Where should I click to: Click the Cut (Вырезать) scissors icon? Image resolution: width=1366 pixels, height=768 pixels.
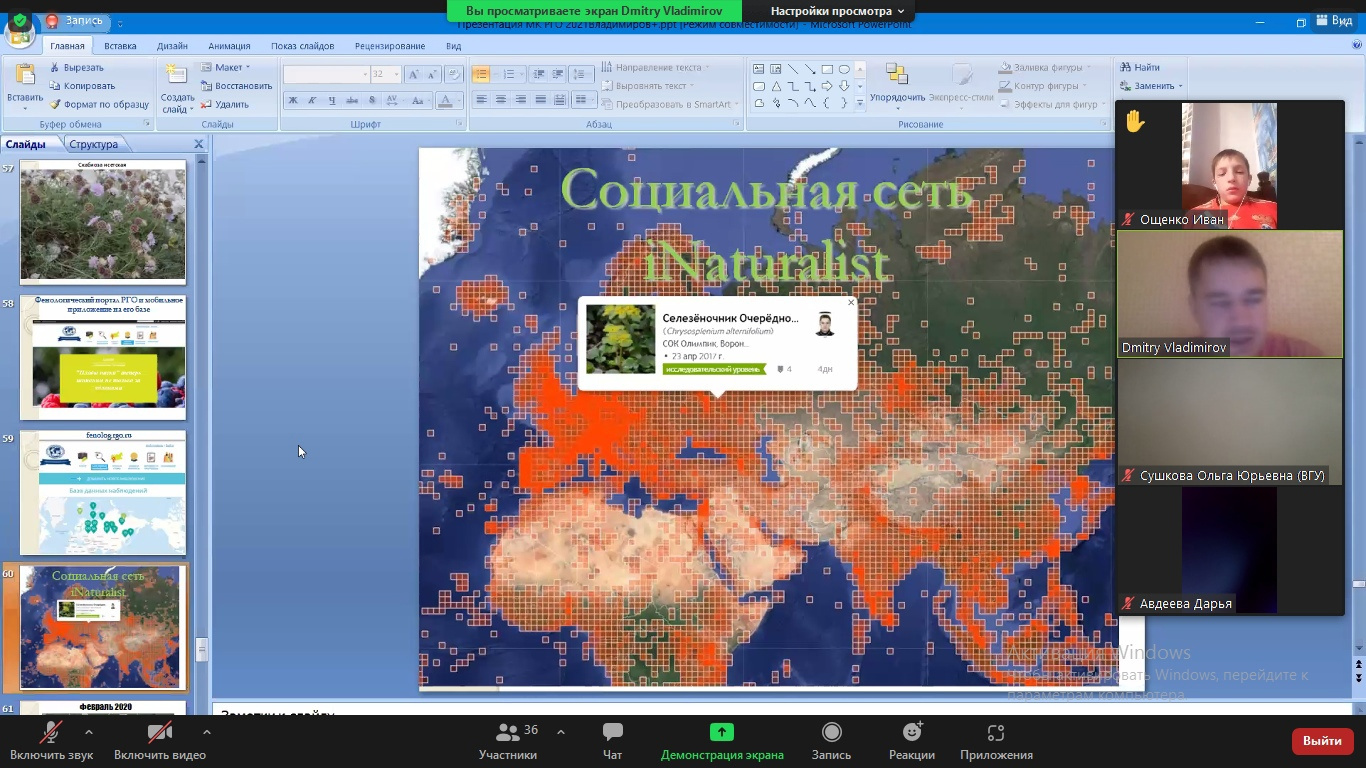point(55,67)
